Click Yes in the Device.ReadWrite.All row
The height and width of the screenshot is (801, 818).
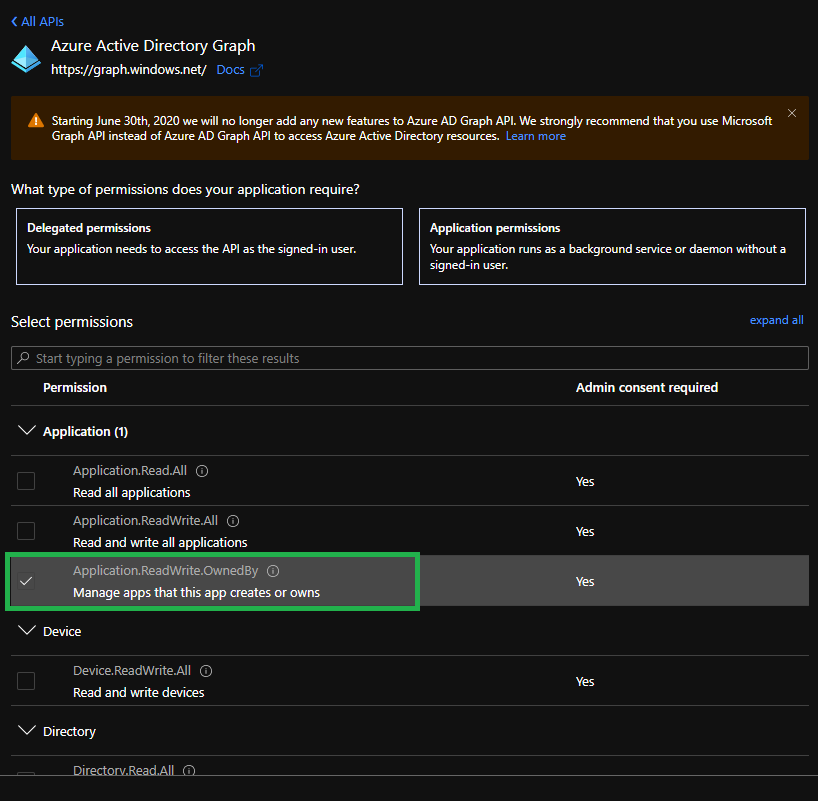(x=585, y=682)
